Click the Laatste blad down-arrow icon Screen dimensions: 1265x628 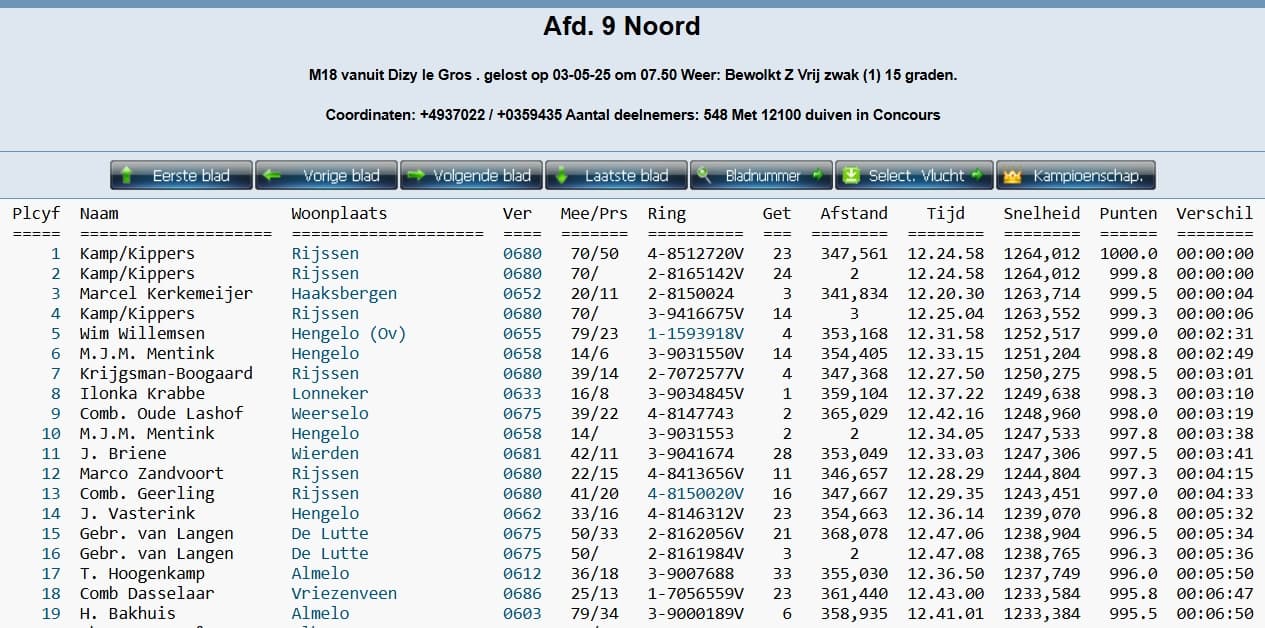point(561,176)
